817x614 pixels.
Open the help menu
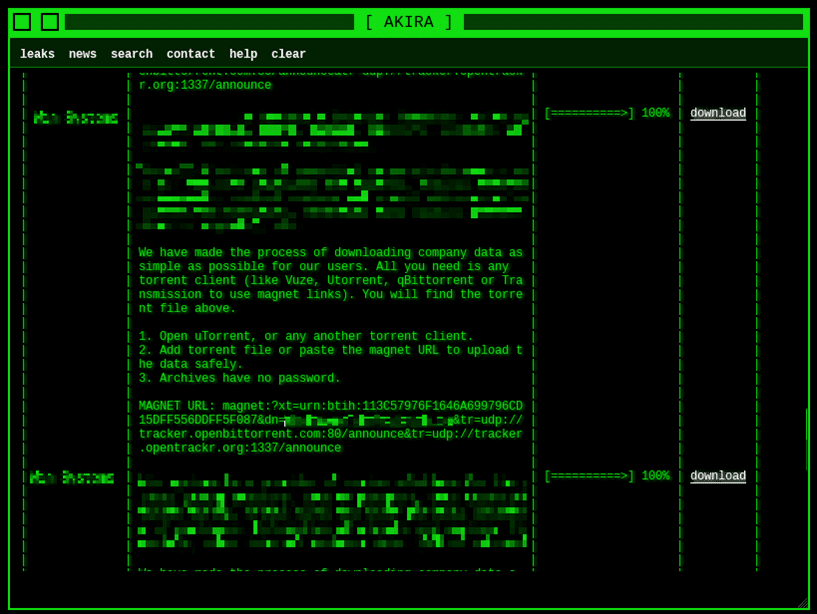[x=243, y=54]
